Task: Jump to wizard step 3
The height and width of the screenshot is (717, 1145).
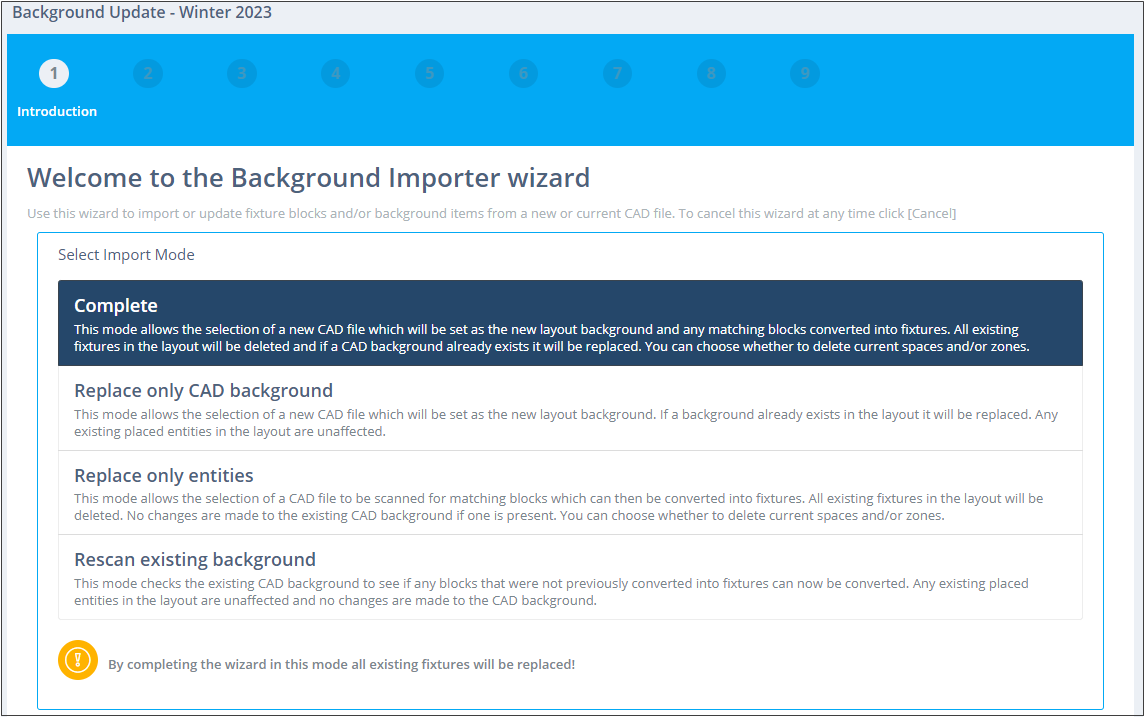Action: click(242, 73)
